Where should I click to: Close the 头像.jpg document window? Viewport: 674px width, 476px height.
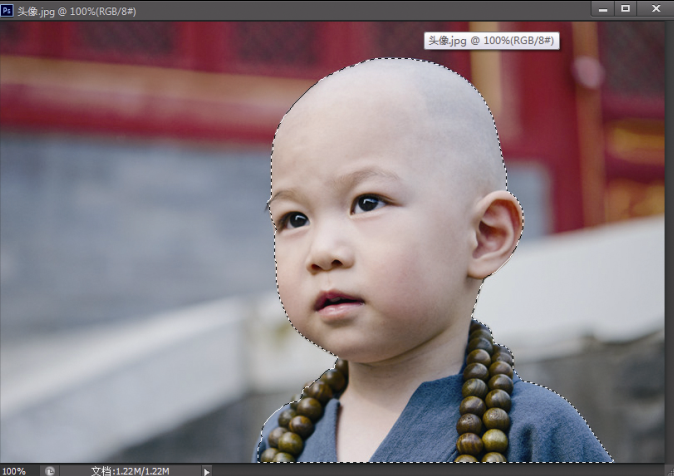pyautogui.click(x=655, y=8)
